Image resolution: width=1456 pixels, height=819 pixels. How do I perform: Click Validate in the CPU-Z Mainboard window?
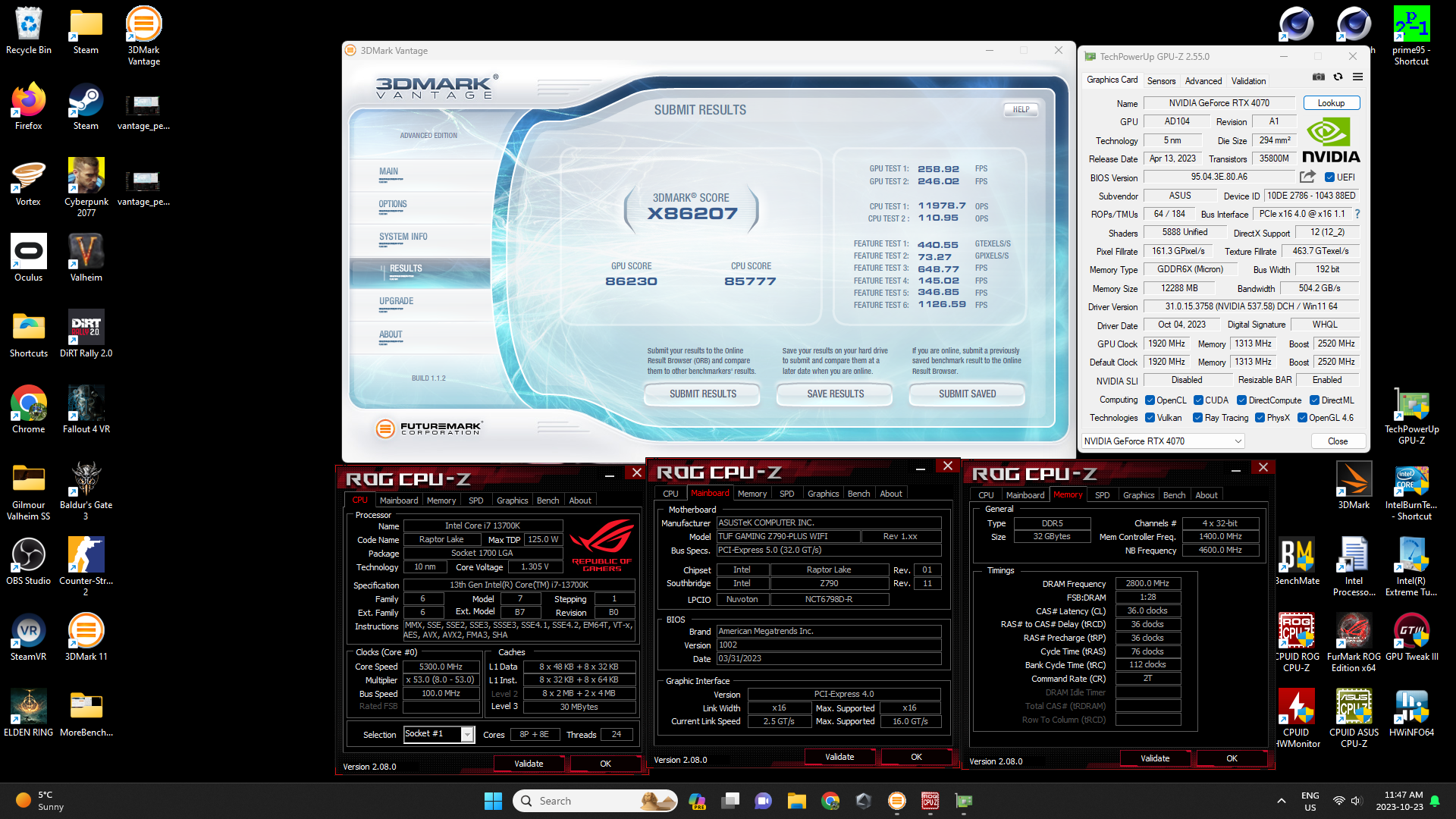(x=839, y=757)
